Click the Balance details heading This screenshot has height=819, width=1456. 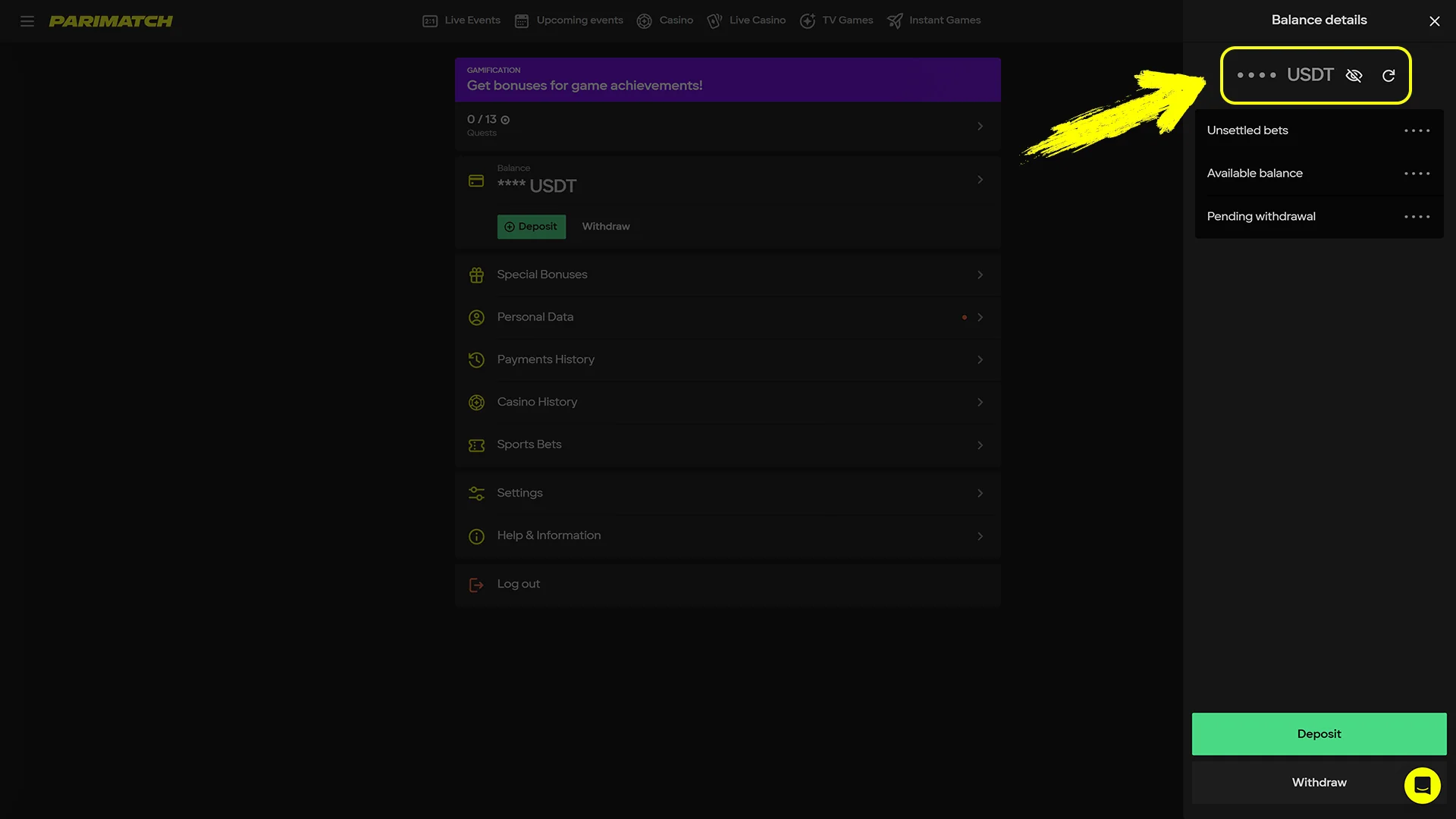pos(1319,20)
